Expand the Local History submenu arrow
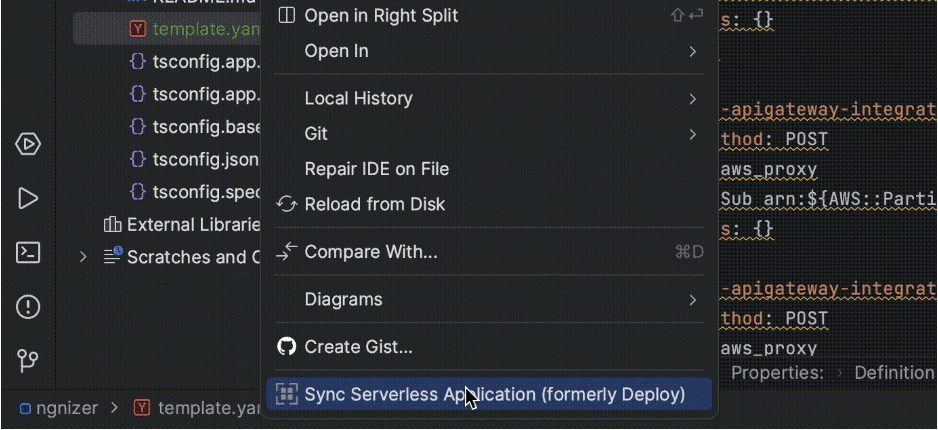938x430 pixels. (x=692, y=98)
